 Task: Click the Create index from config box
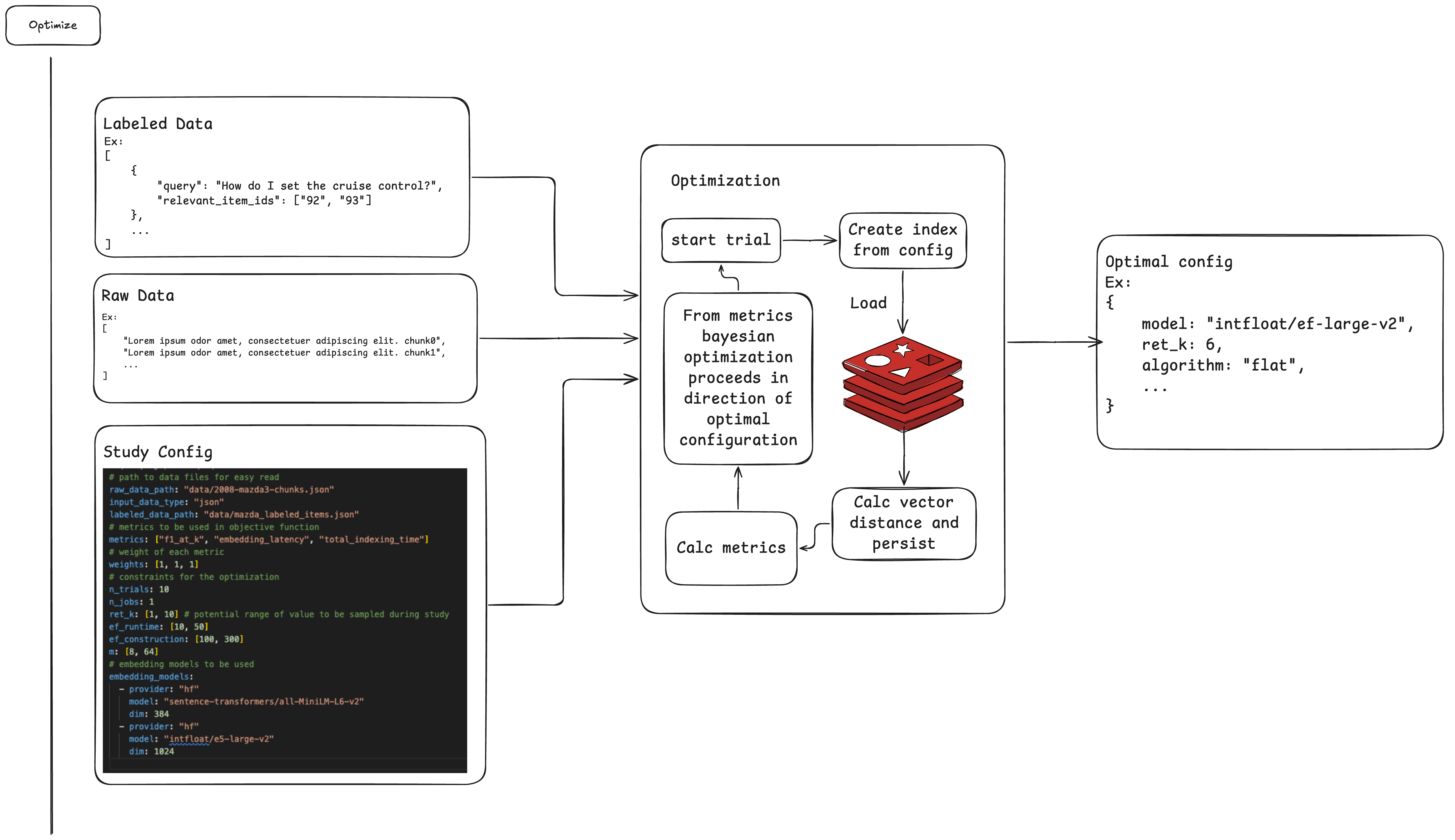(903, 240)
